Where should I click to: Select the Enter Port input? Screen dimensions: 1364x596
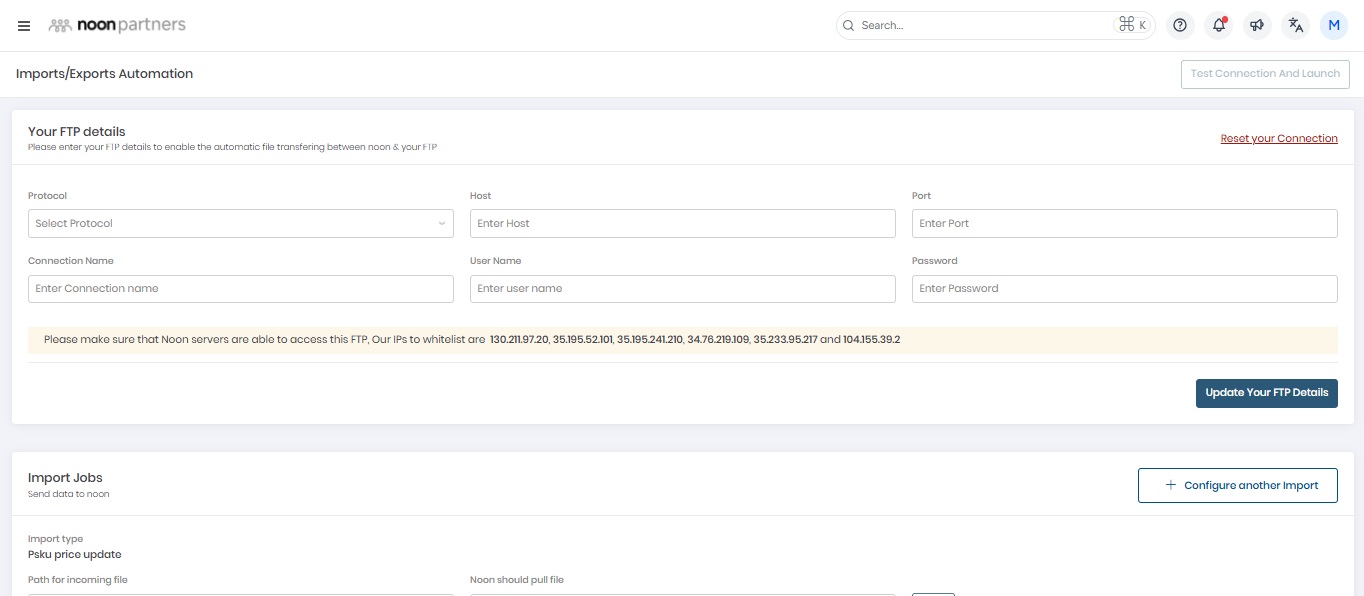(1124, 223)
